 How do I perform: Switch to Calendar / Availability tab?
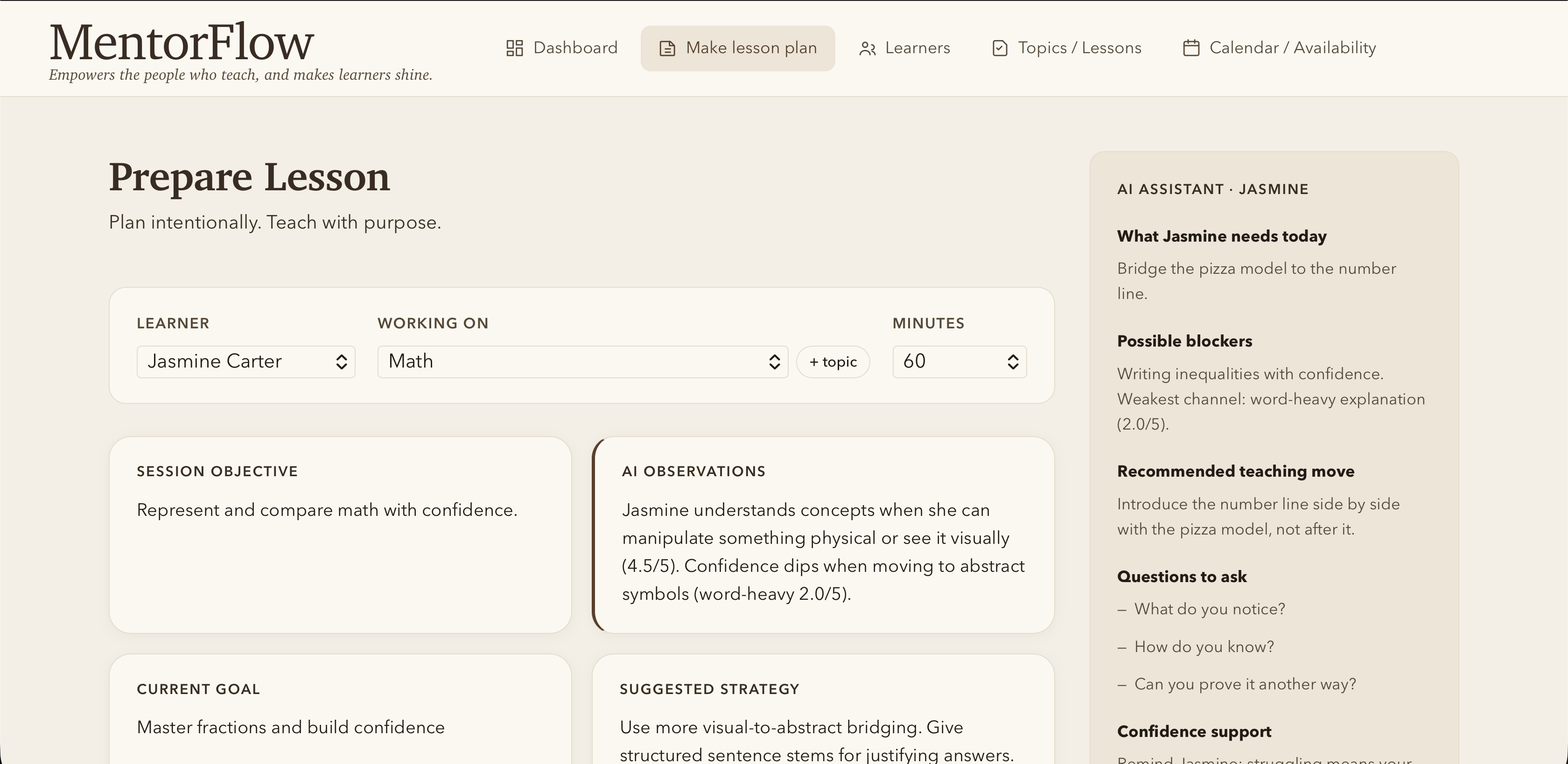[x=1280, y=48]
